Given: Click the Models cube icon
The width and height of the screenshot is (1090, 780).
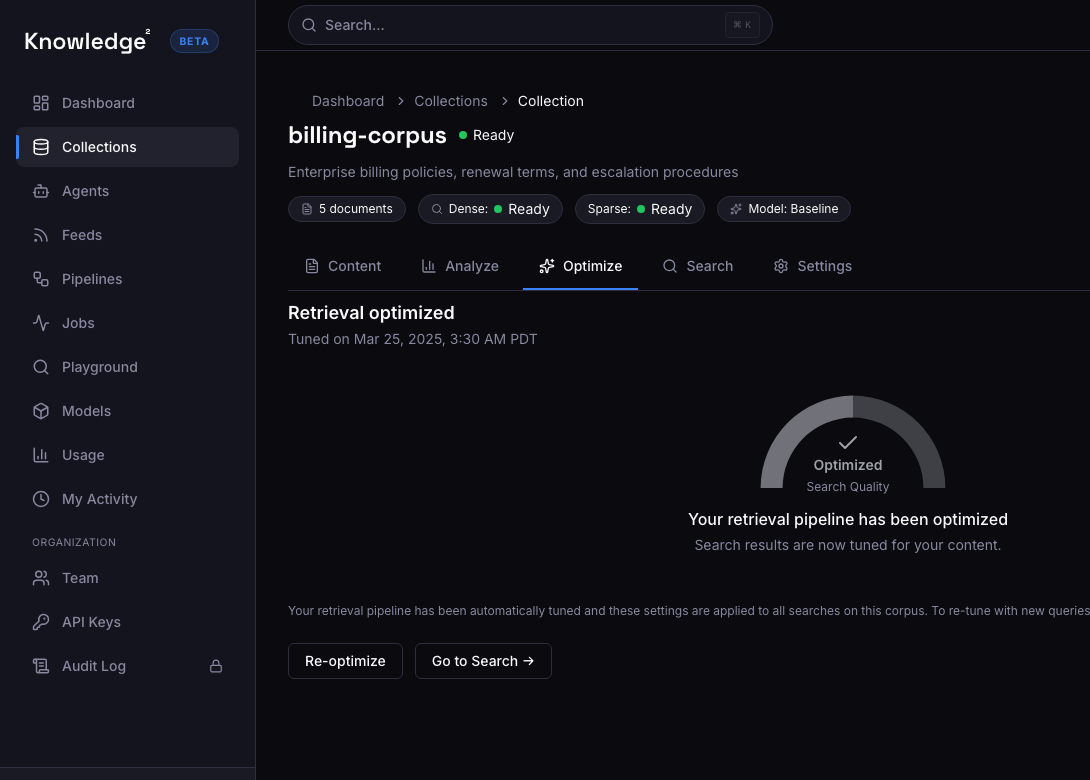Looking at the screenshot, I should 41,411.
